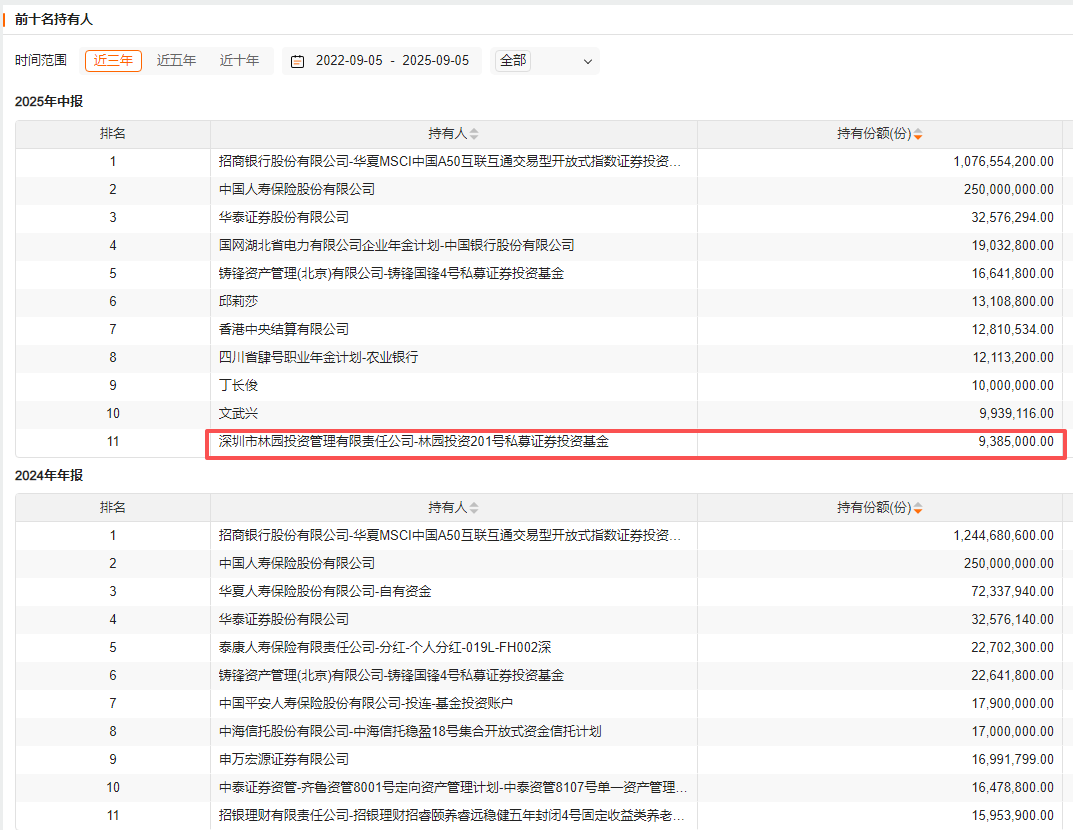Screen dimensions: 1073x830
Task: Open the calendar date picker icon
Action: click(x=297, y=61)
